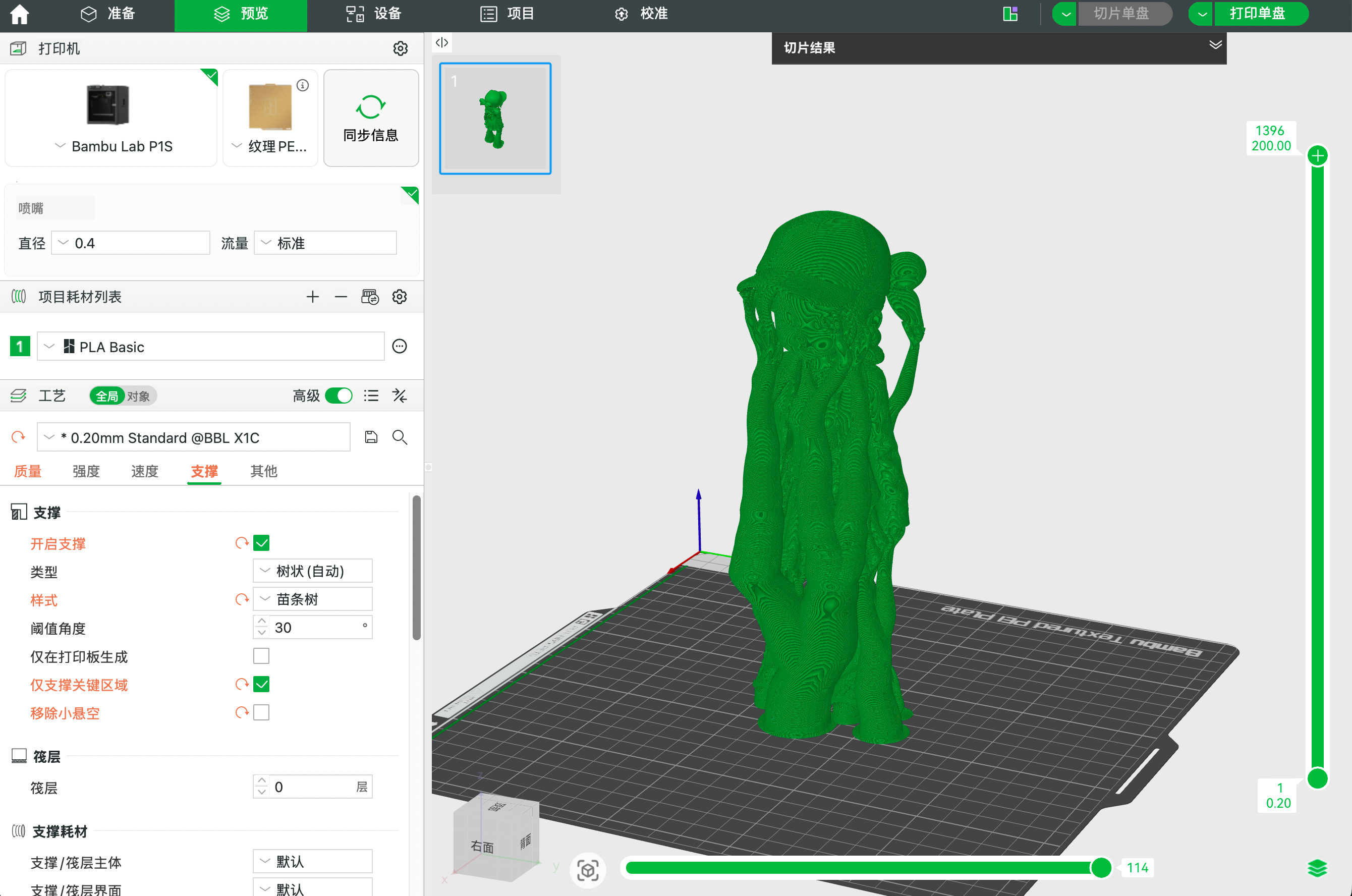Switch to the 校准 tab
This screenshot has width=1352, height=896.
coord(641,14)
